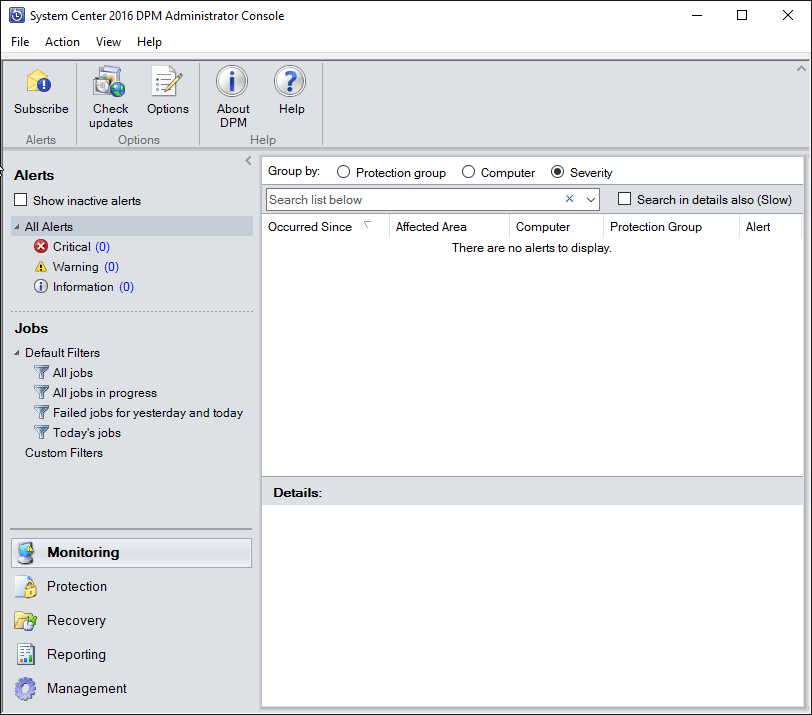Screen dimensions: 812x715
Task: Check Search in details also (Slow)
Action: coord(625,199)
